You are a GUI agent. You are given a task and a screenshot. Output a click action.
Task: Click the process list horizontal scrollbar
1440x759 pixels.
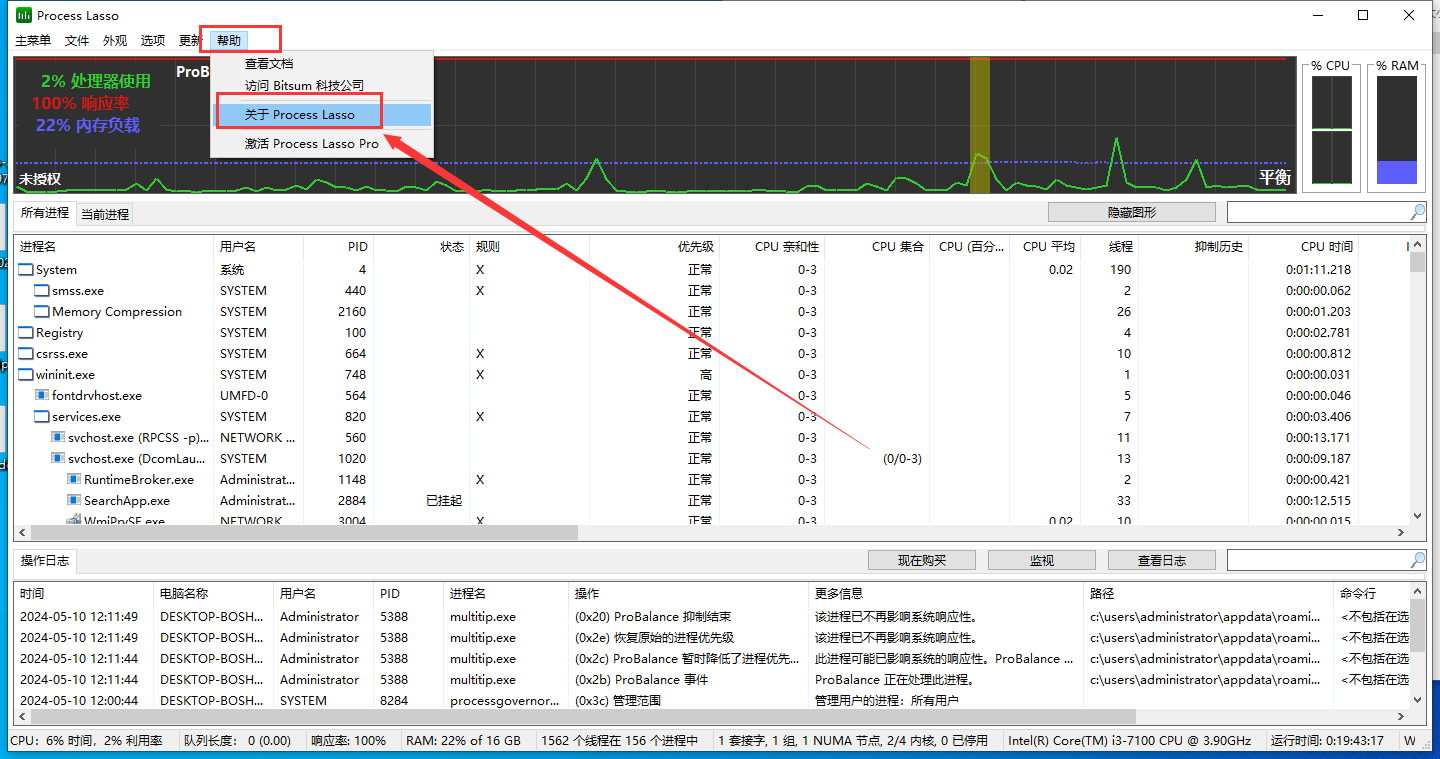pyautogui.click(x=300, y=533)
